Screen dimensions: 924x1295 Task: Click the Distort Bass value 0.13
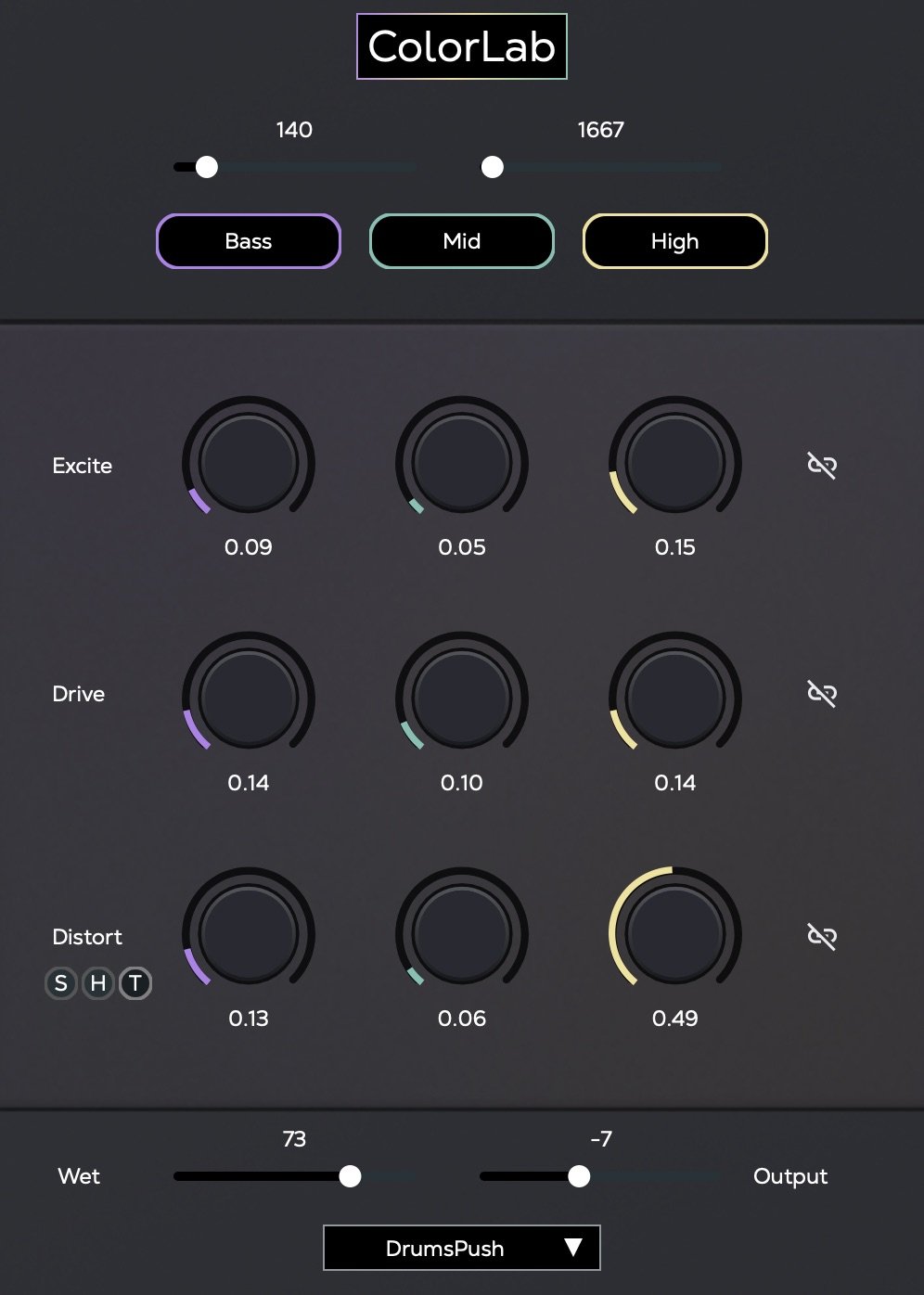coord(249,1019)
